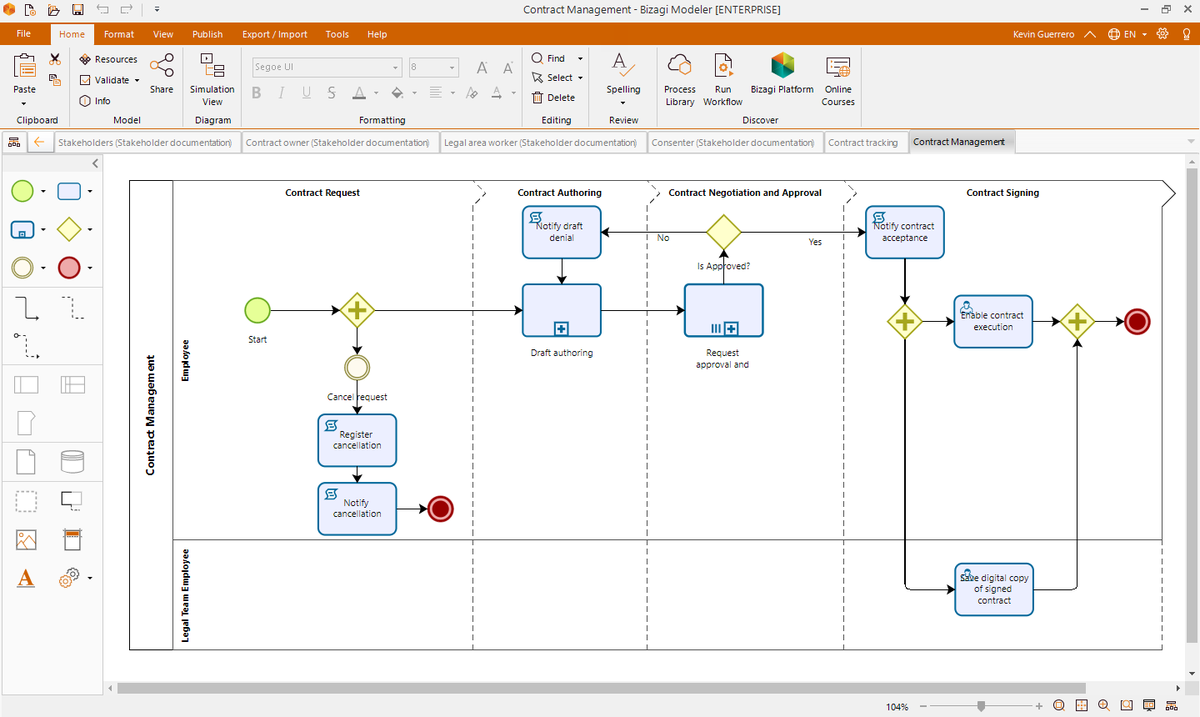Select the Annotation shape in palette
The image size is (1200, 717).
[x=72, y=499]
